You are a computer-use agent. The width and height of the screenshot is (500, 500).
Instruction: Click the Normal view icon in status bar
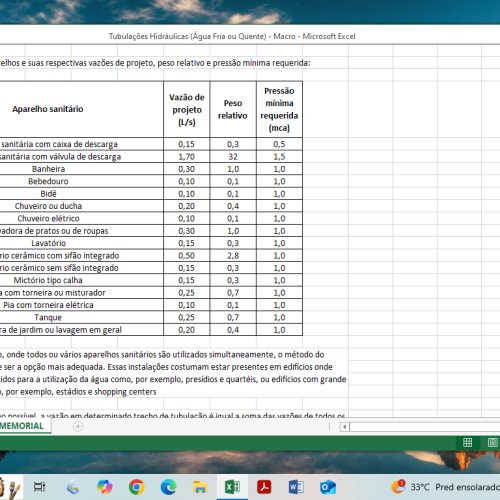467,442
